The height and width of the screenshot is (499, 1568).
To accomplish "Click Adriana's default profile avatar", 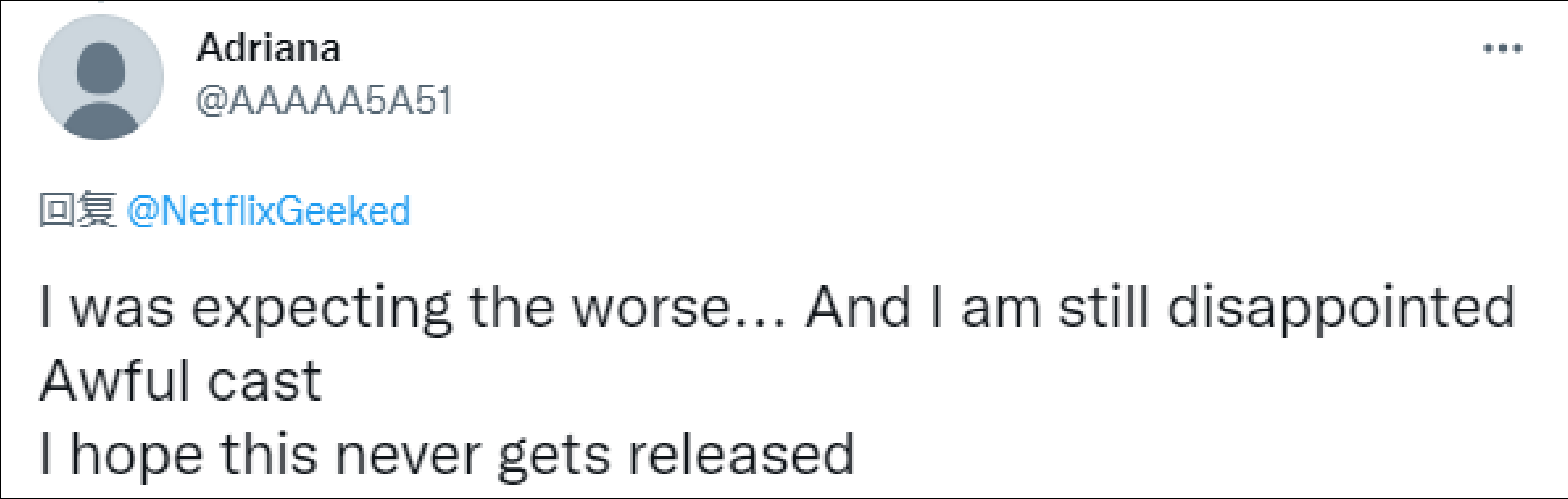I will click(x=101, y=77).
